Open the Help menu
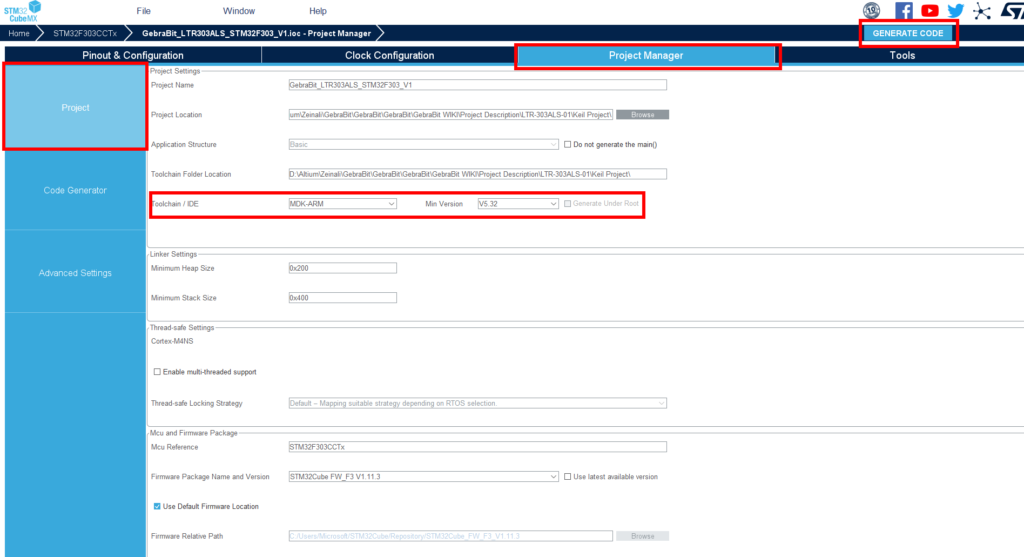The image size is (1024, 557). click(x=318, y=11)
